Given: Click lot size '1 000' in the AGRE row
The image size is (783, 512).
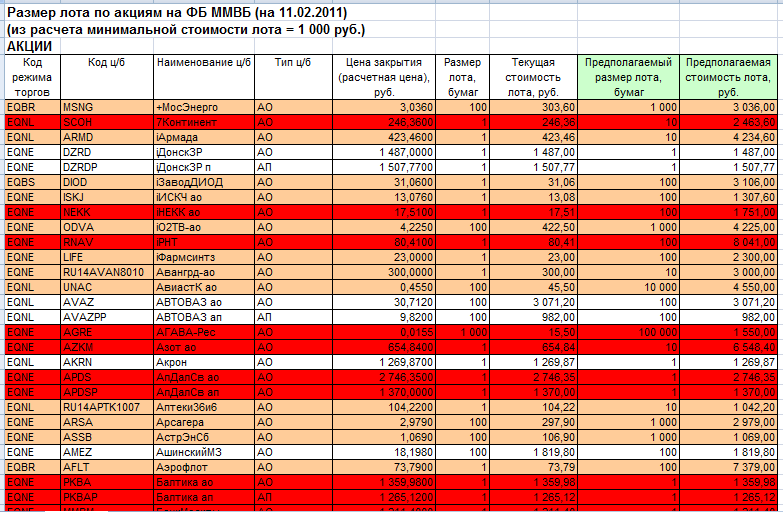Looking at the screenshot, I should pos(462,332).
